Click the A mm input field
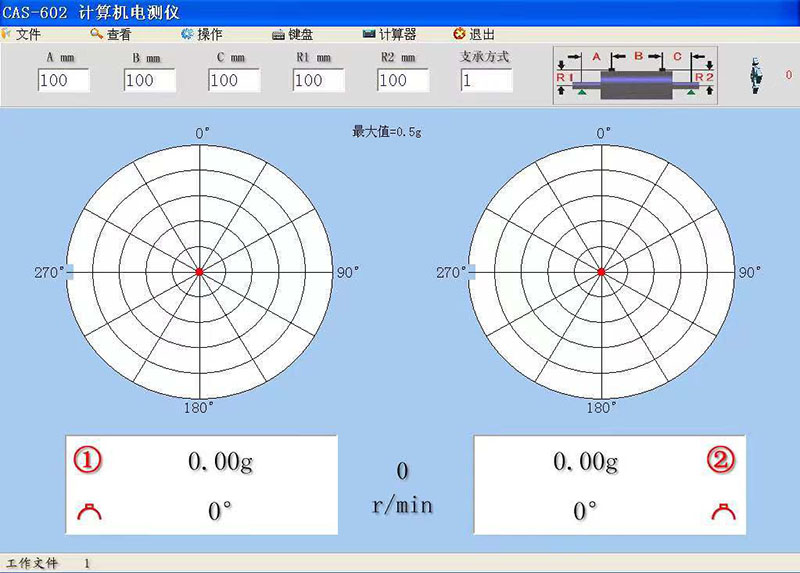 (64, 80)
